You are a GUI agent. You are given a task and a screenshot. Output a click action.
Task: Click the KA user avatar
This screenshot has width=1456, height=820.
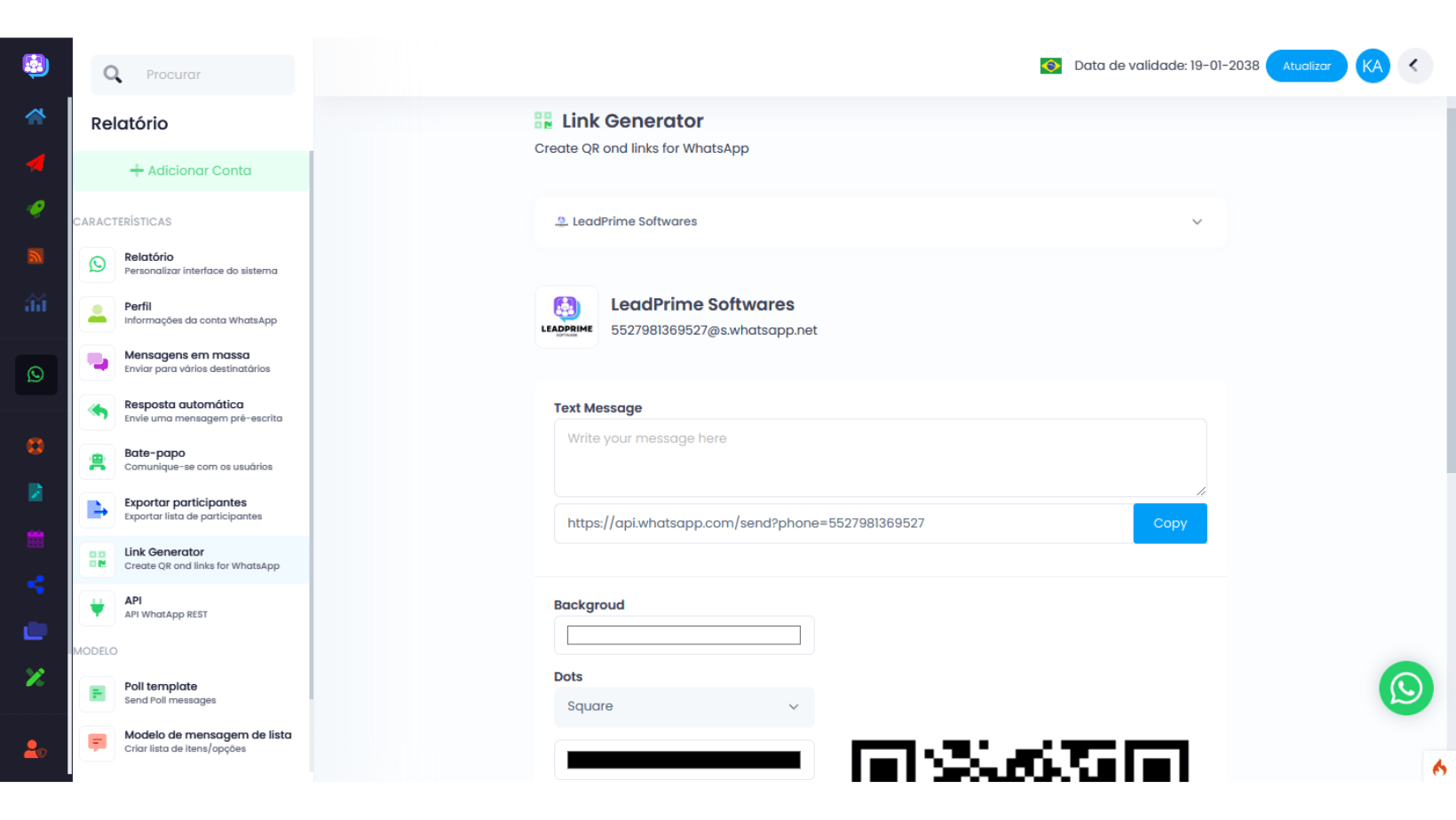coord(1372,66)
